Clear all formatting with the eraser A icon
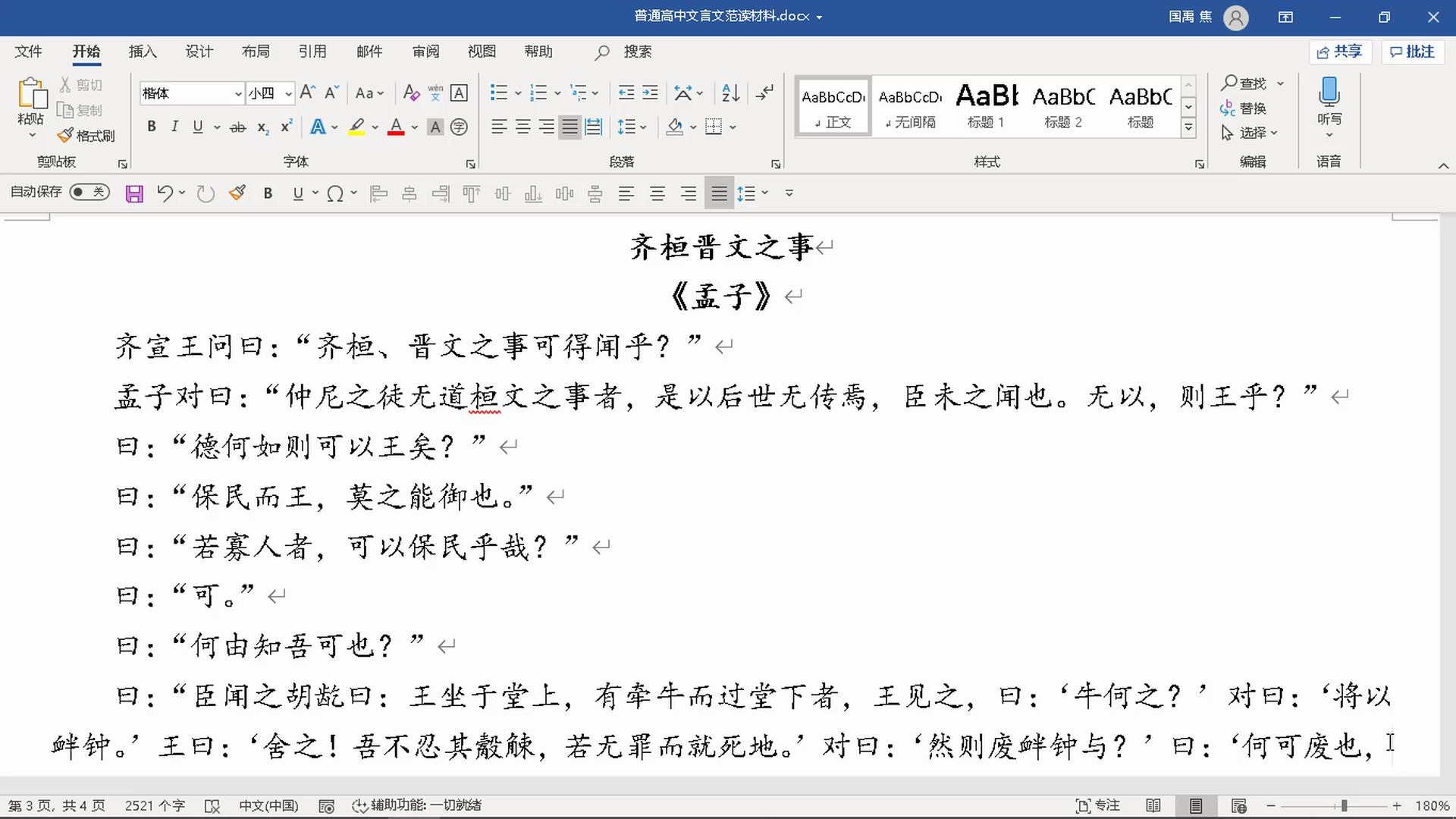1456x819 pixels. pyautogui.click(x=411, y=93)
